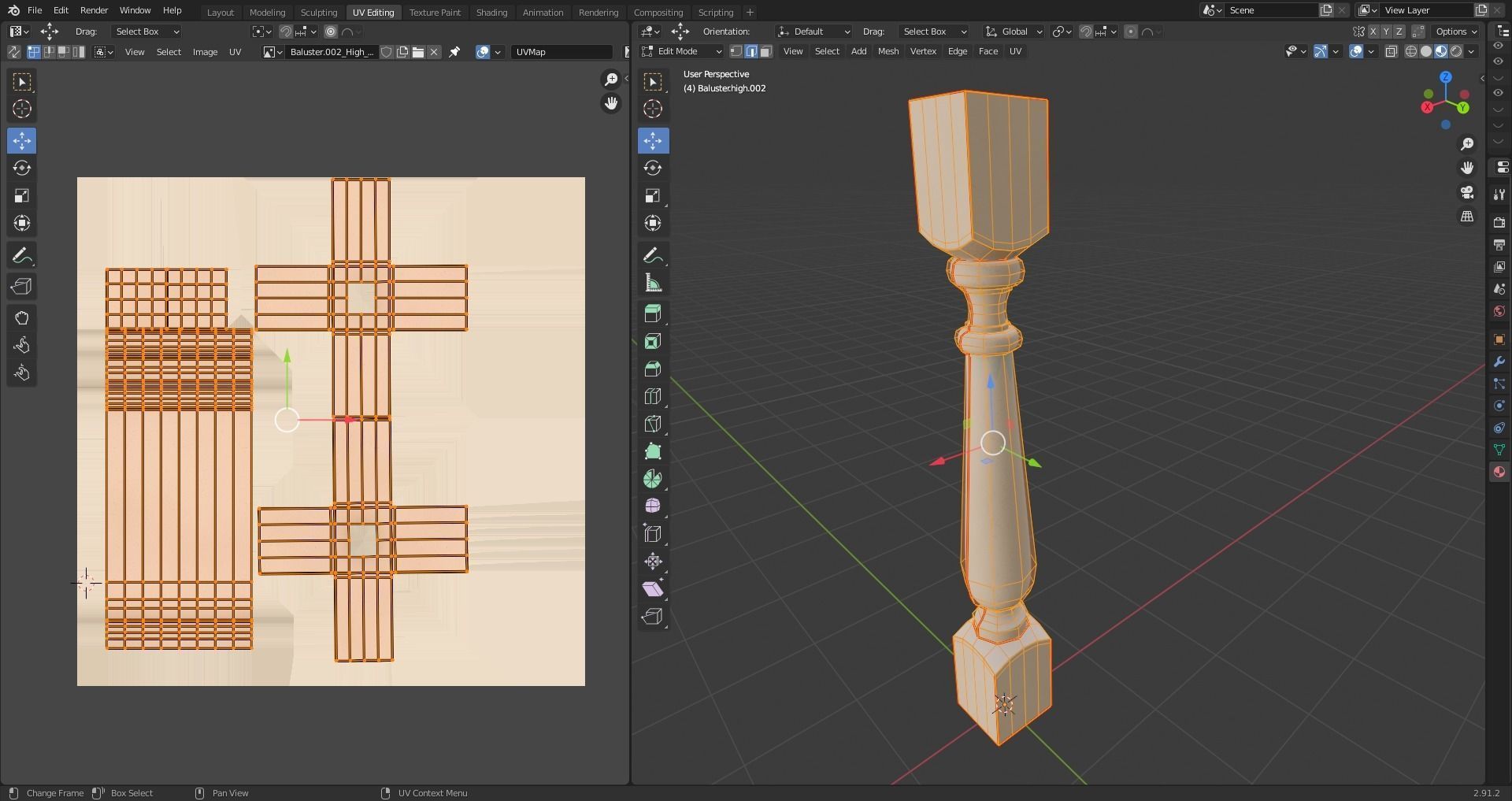Screen dimensions: 1512x801
Task: Select the Rotate tool in UV editor
Action: (x=22, y=168)
